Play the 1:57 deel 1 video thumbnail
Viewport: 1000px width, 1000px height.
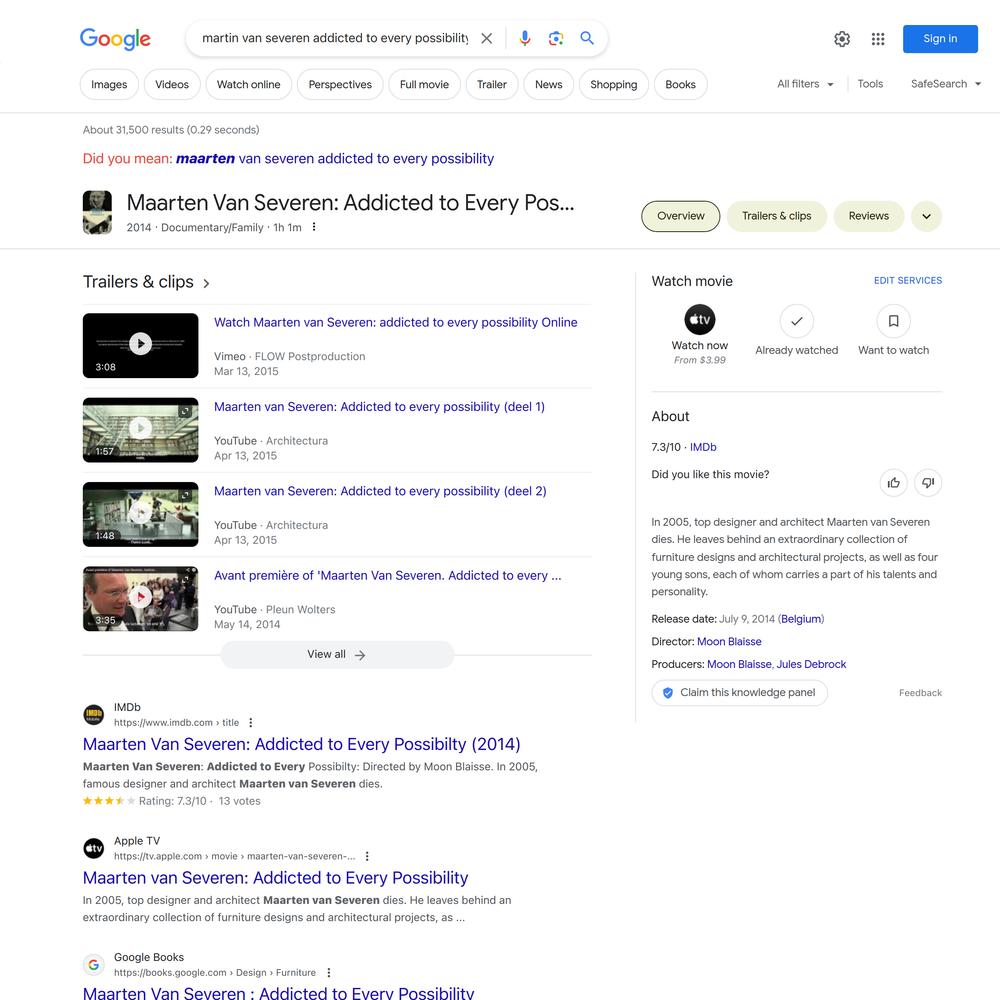pyautogui.click(x=140, y=430)
